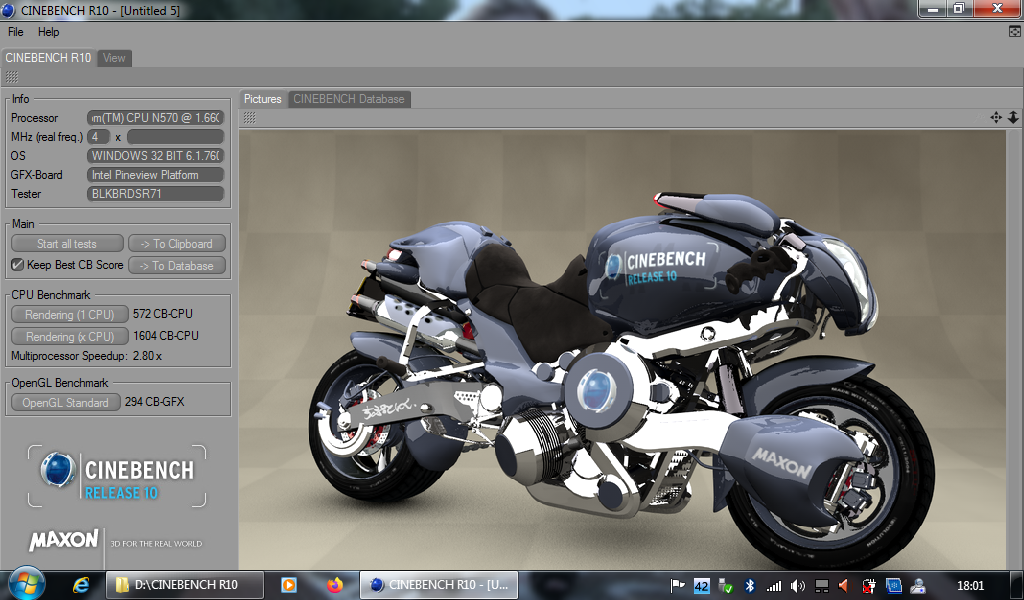The height and width of the screenshot is (600, 1024).
Task: Click the MHz real frequency field
Action: coord(99,137)
